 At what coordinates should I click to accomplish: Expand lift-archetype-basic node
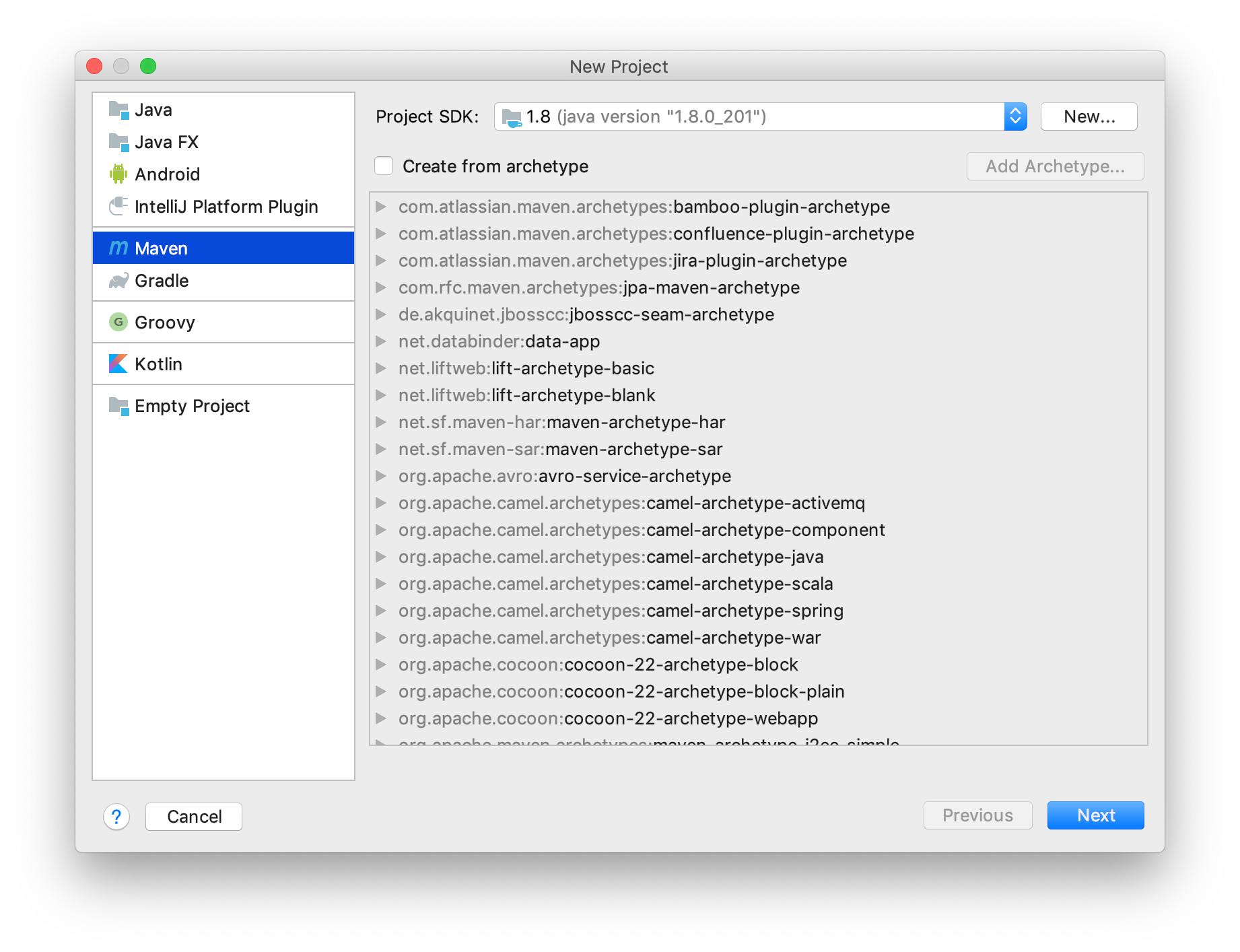[x=381, y=368]
